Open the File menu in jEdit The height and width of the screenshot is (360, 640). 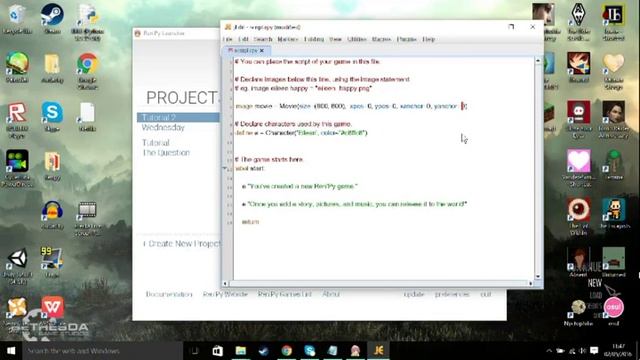pos(228,39)
